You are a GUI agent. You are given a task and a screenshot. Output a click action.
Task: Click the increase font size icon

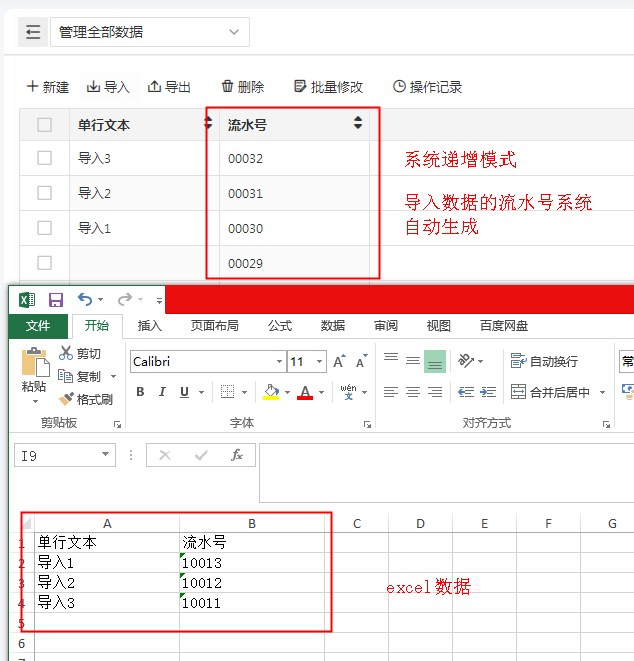[339, 361]
